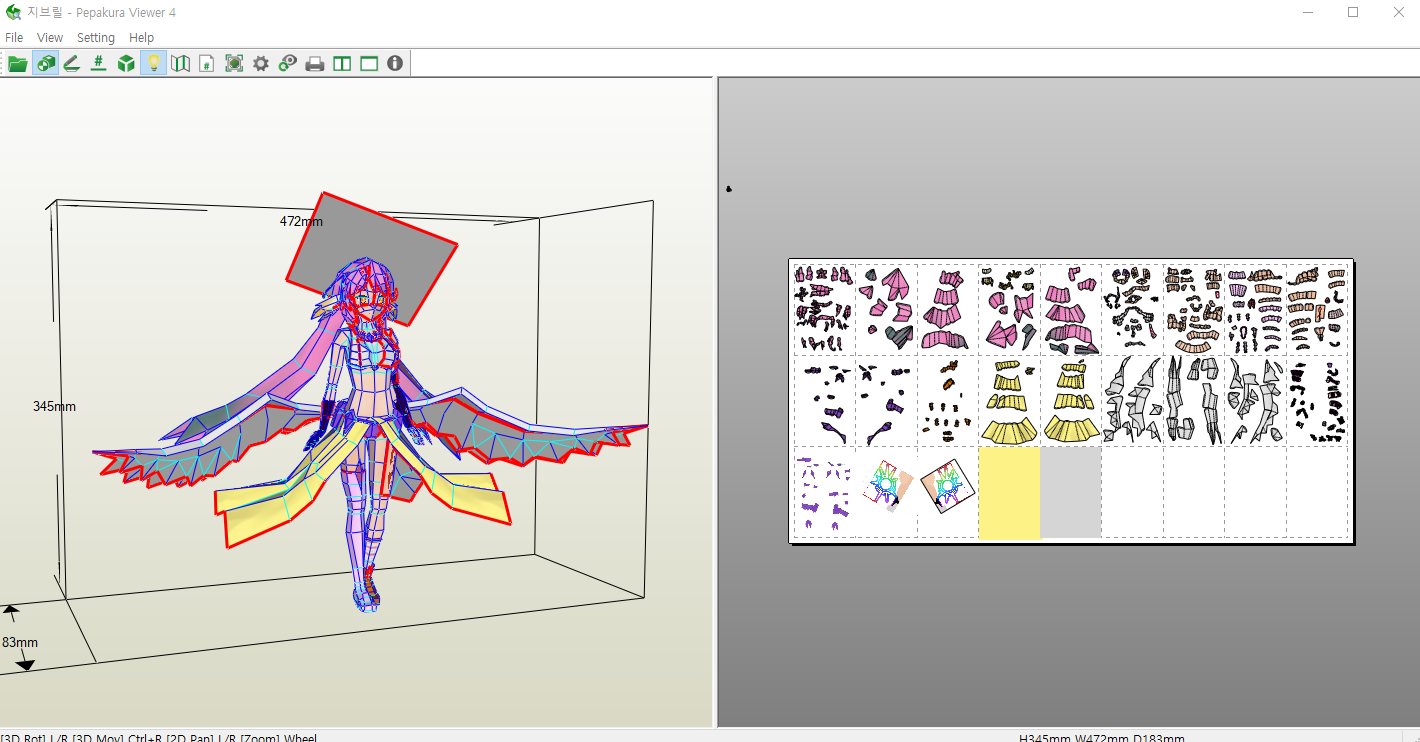Click the 472mm width dimension label

(301, 221)
